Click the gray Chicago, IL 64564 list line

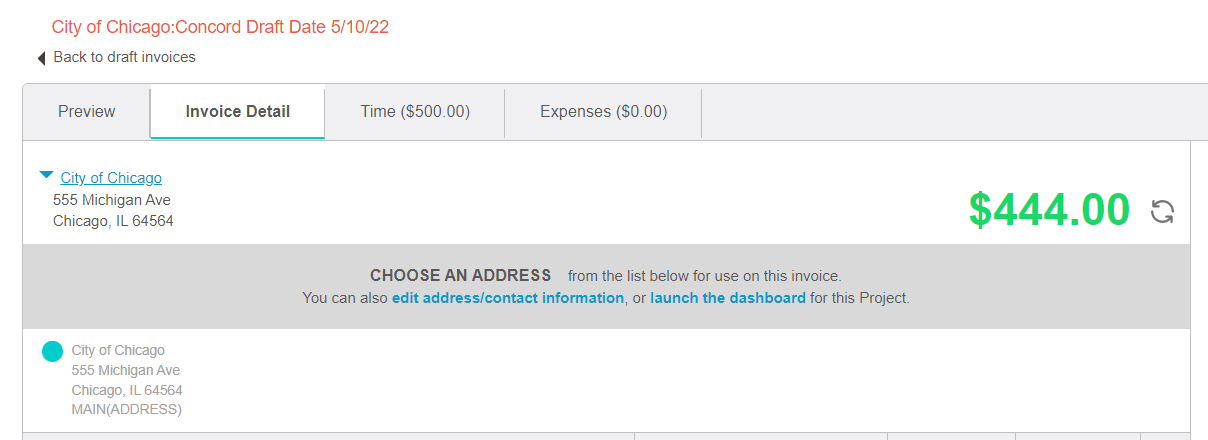pyautogui.click(x=127, y=390)
